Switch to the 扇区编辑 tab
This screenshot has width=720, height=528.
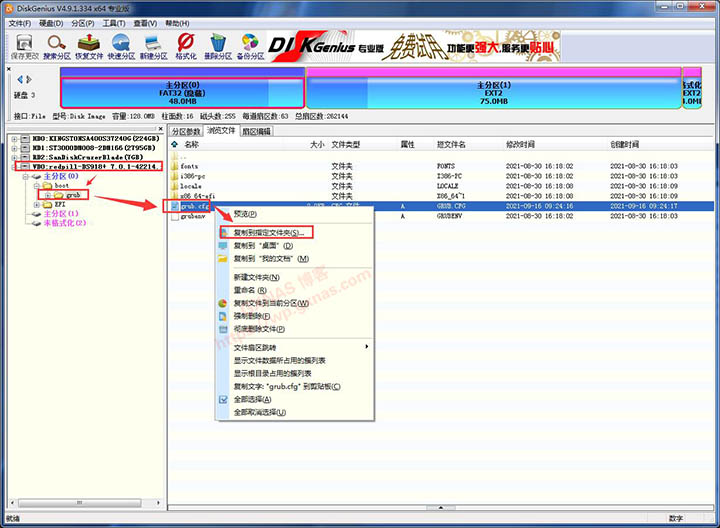258,131
